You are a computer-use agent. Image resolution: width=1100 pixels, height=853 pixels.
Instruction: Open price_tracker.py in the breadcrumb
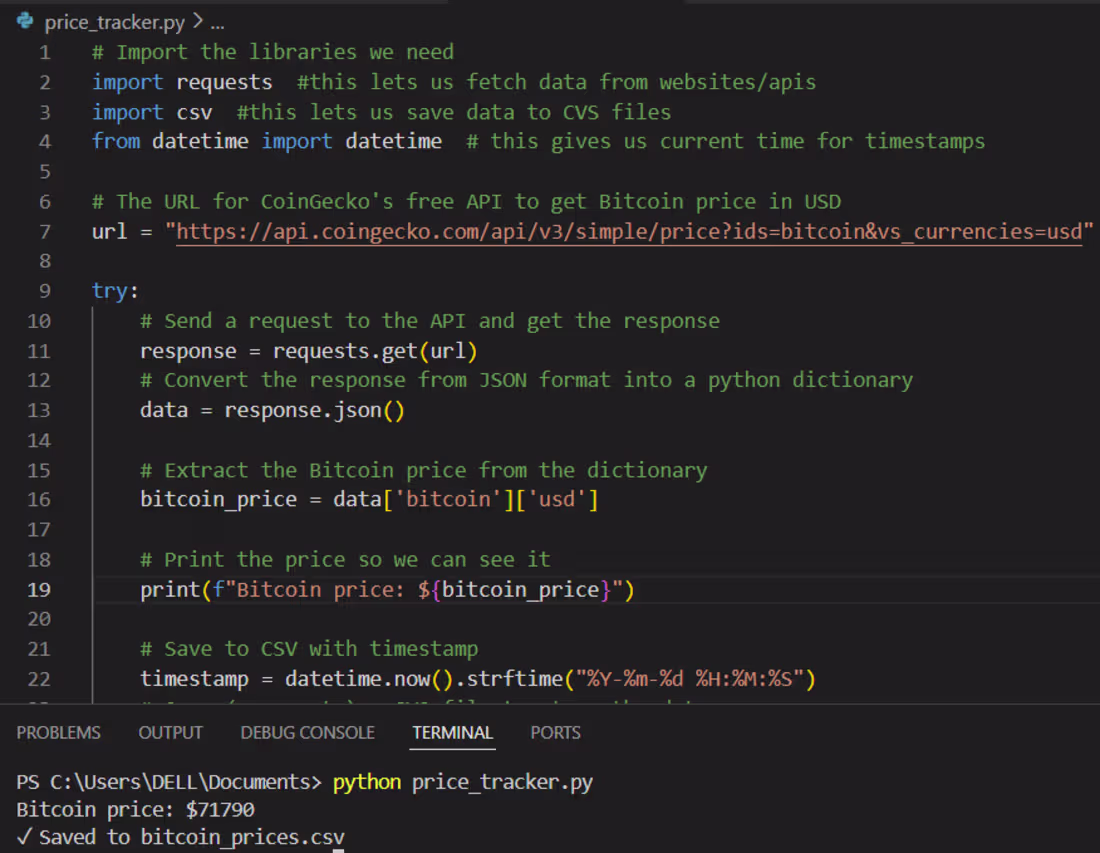(x=114, y=22)
